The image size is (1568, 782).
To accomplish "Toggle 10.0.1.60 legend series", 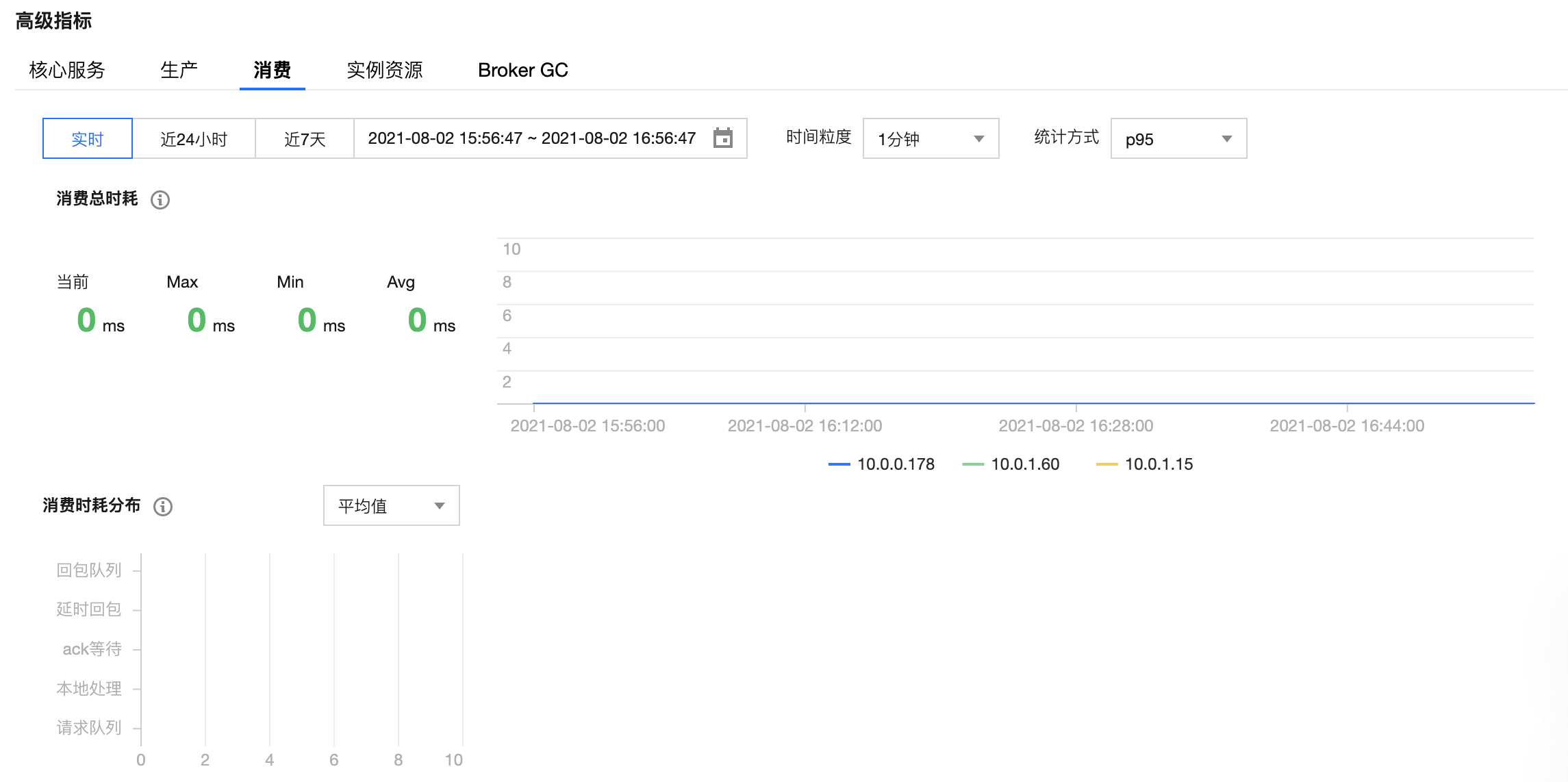I will [1024, 464].
